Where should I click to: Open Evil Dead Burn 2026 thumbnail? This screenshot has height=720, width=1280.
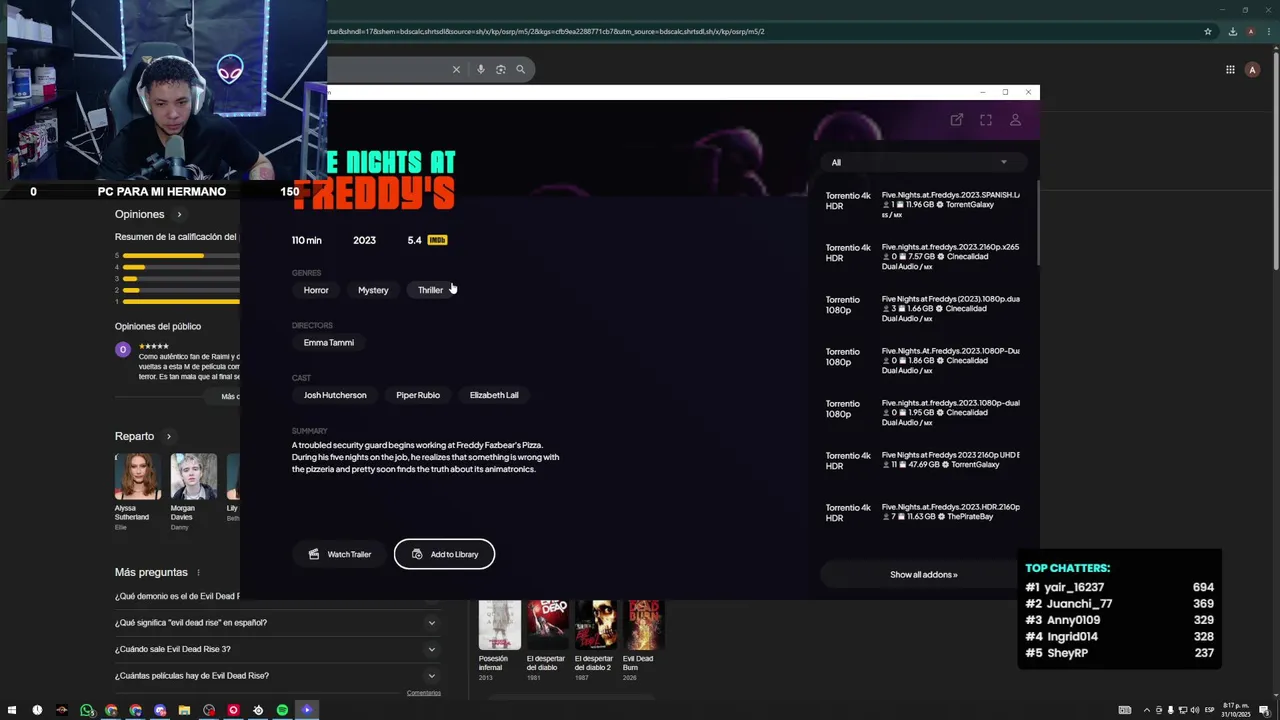pos(644,625)
